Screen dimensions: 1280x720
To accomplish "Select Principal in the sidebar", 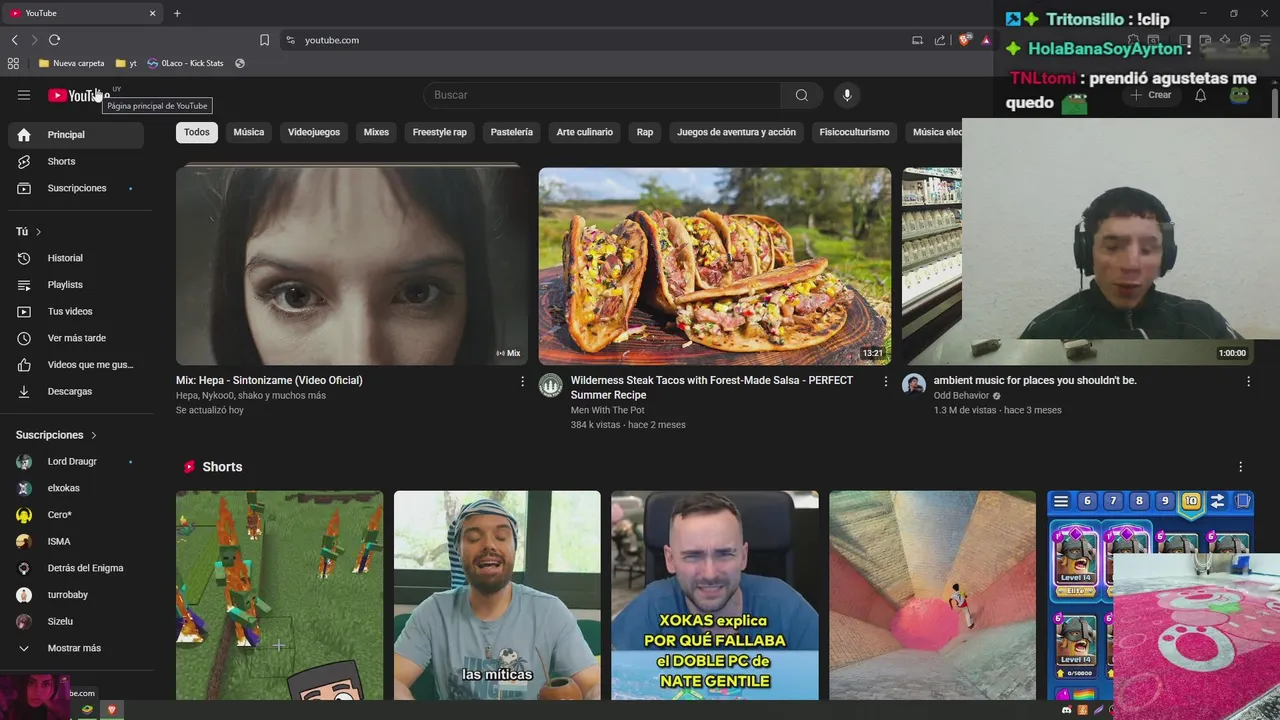I will 76,135.
